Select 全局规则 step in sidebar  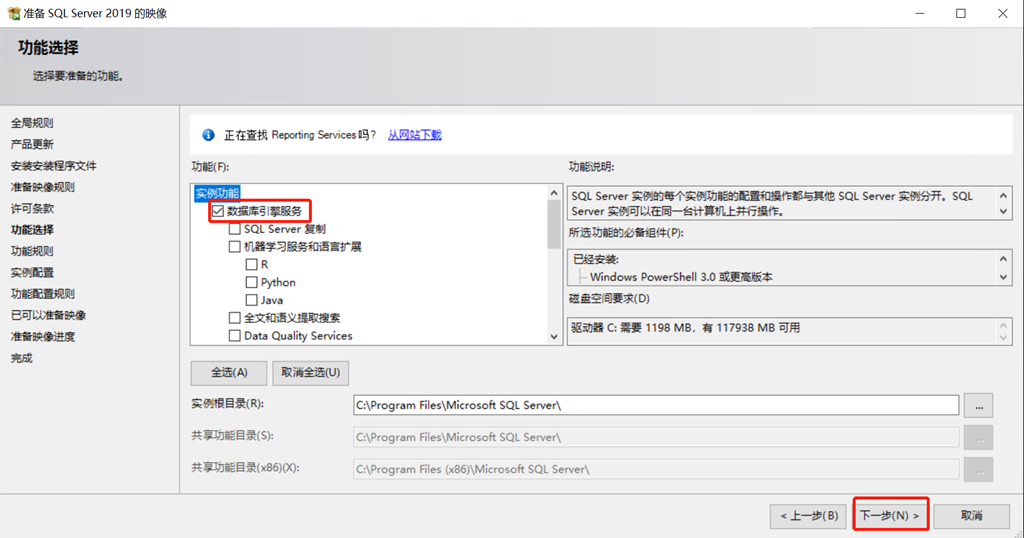pos(32,123)
